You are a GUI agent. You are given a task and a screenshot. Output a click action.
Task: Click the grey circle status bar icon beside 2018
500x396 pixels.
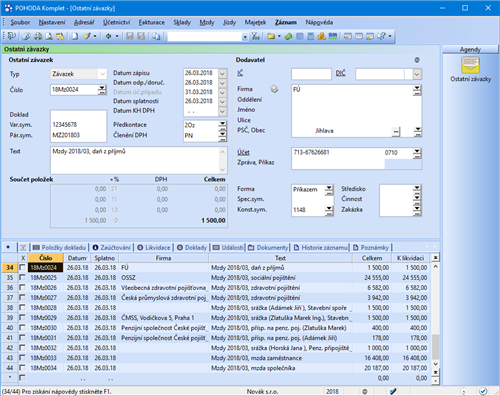[365, 391]
